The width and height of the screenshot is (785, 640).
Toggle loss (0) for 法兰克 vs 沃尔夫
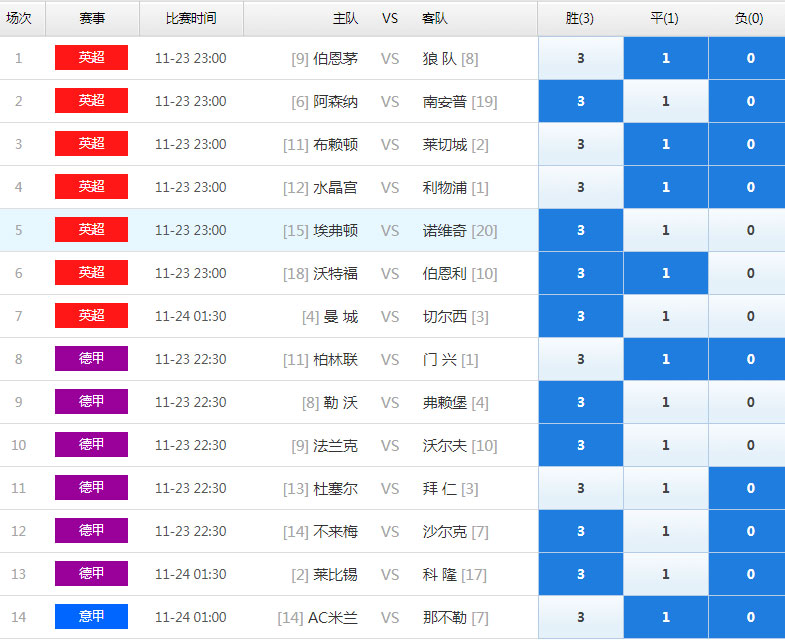click(x=747, y=446)
